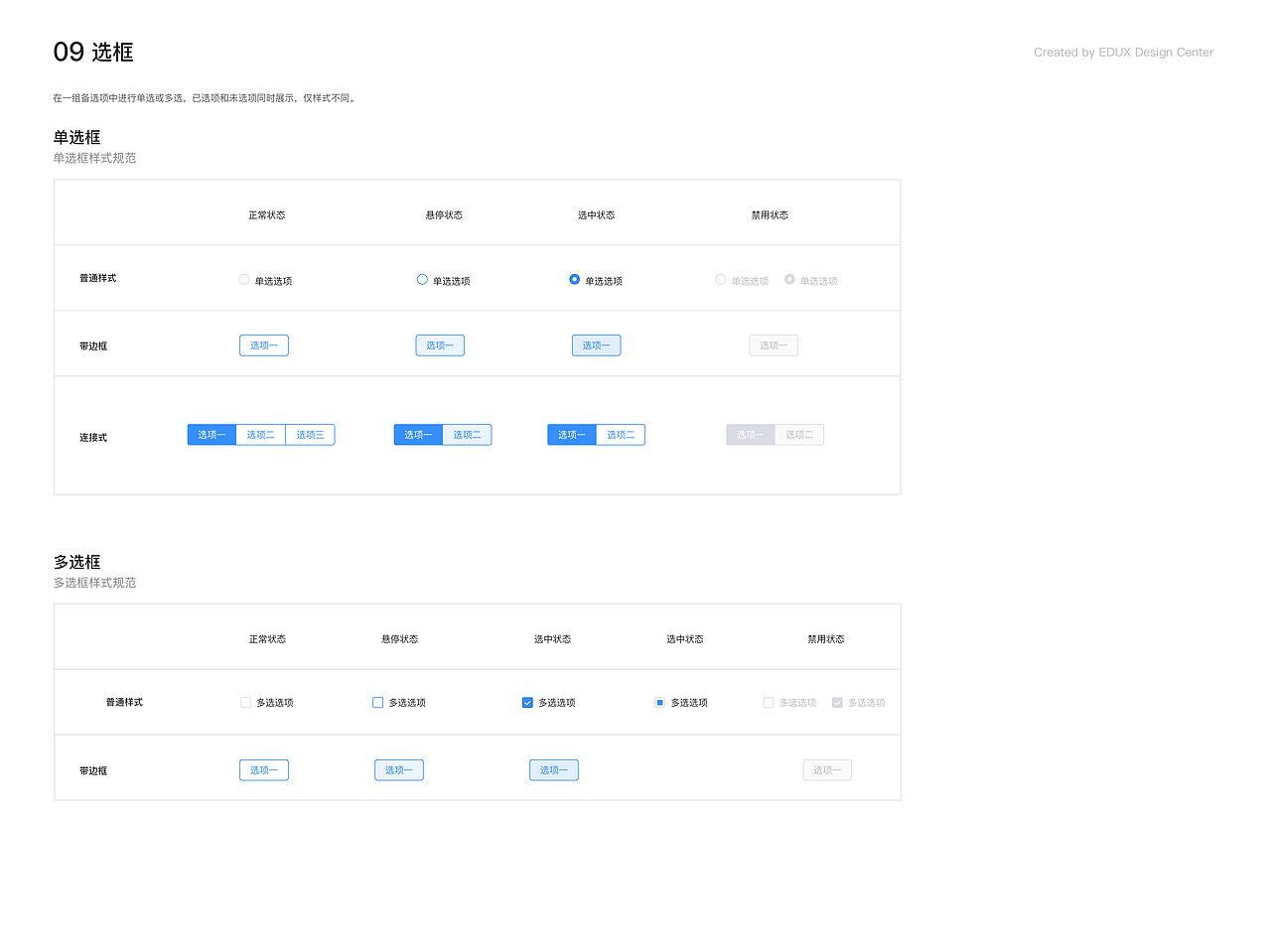
Task: Click bordered radio 选项一 in hover state
Action: [440, 345]
